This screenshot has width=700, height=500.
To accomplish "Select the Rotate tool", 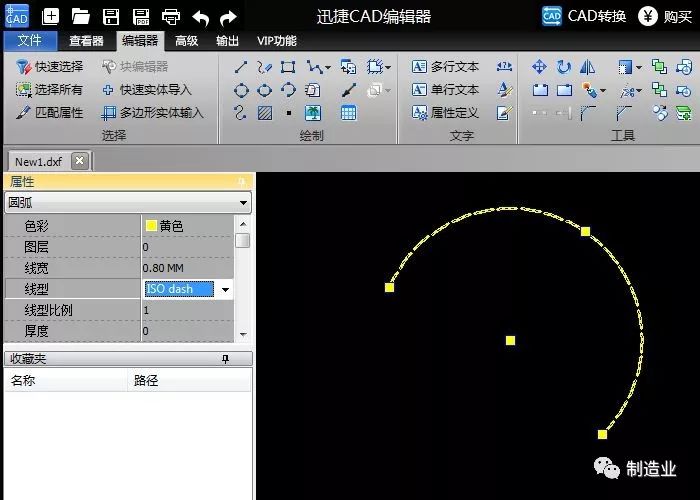I will click(x=564, y=67).
